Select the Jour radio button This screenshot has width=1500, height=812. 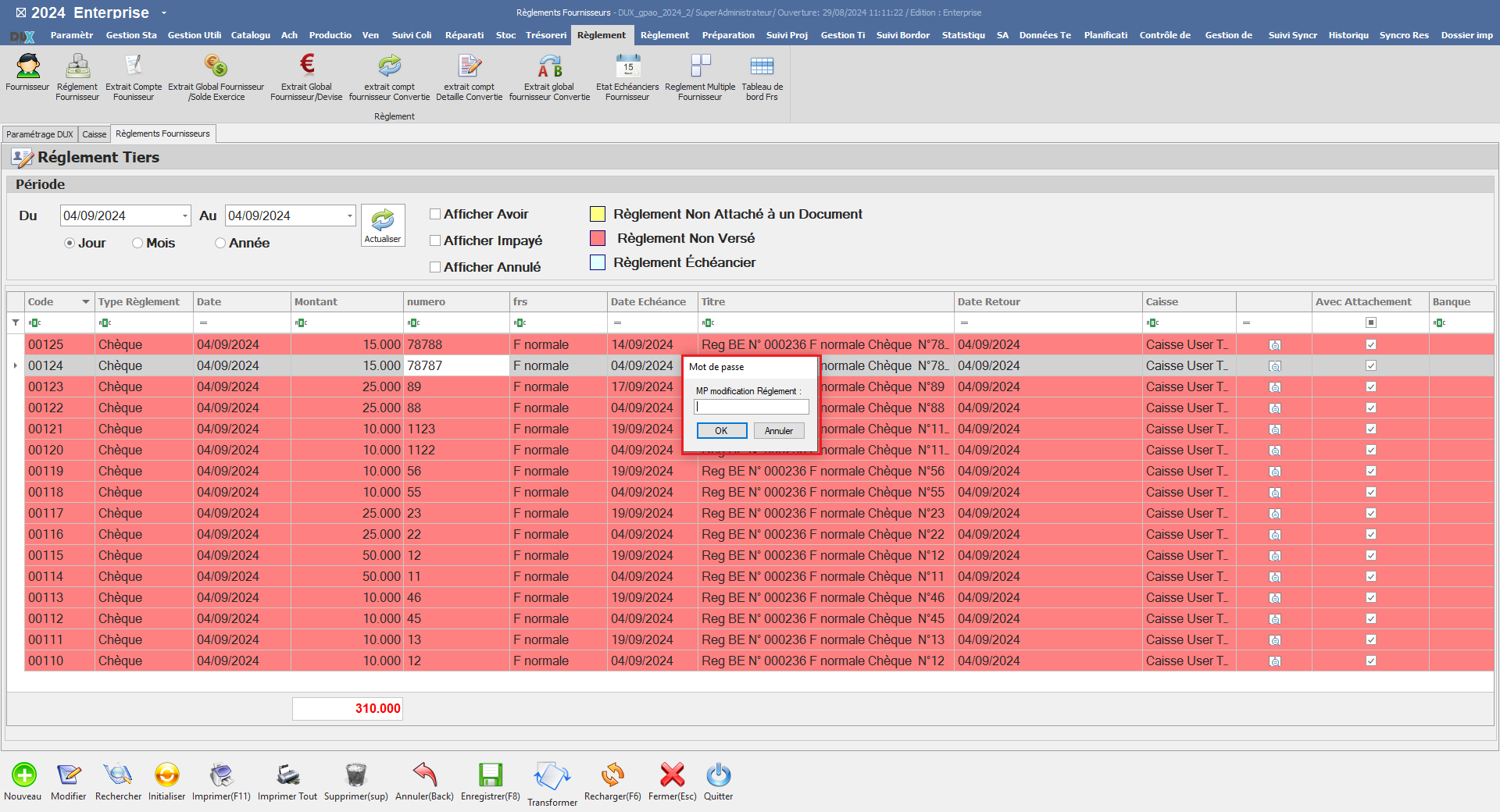tap(70, 243)
